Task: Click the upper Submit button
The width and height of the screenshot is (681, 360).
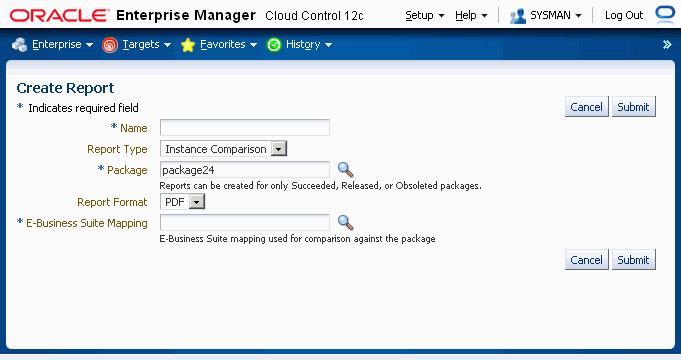Action: pos(634,107)
